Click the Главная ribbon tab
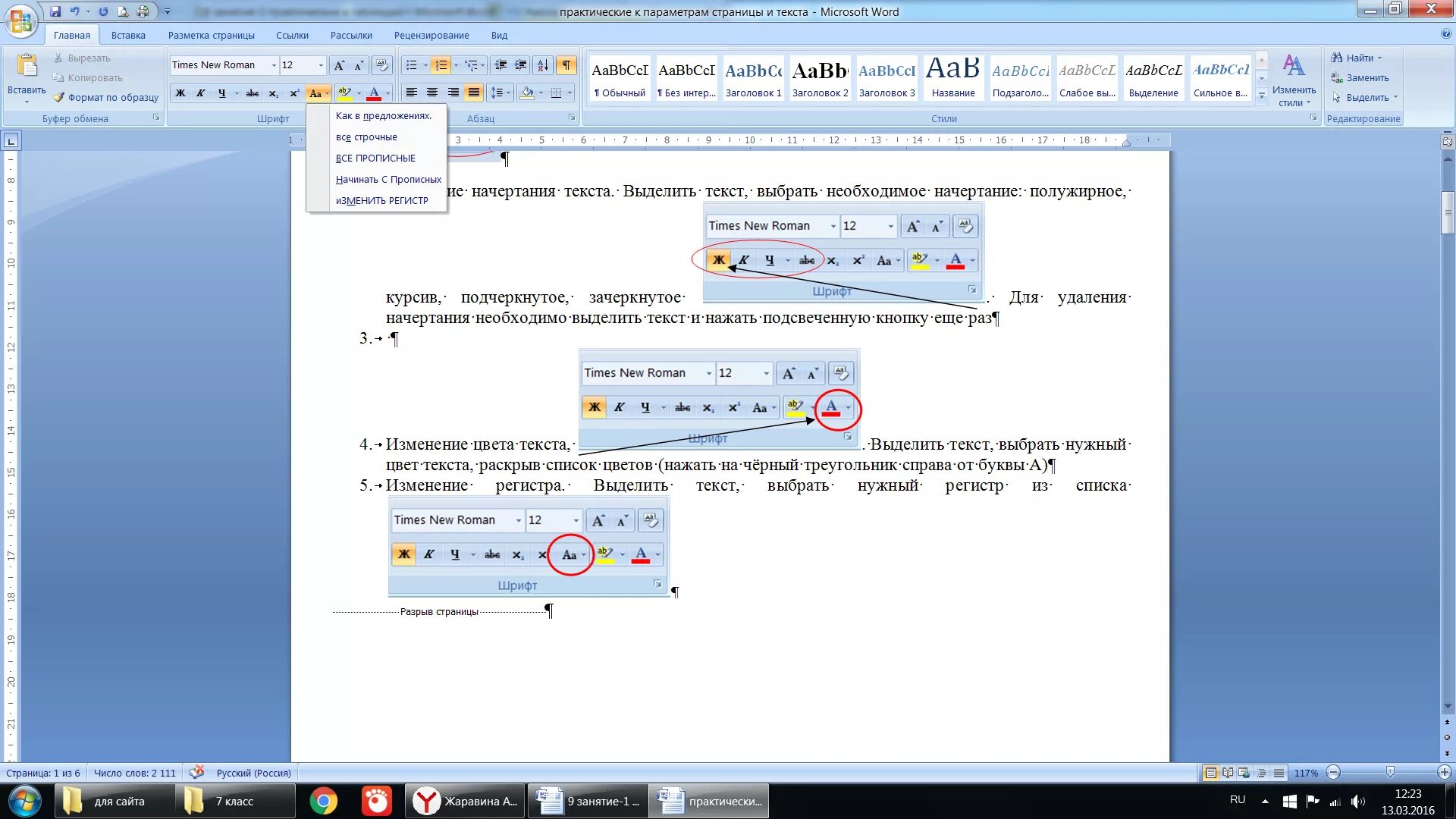 [70, 35]
